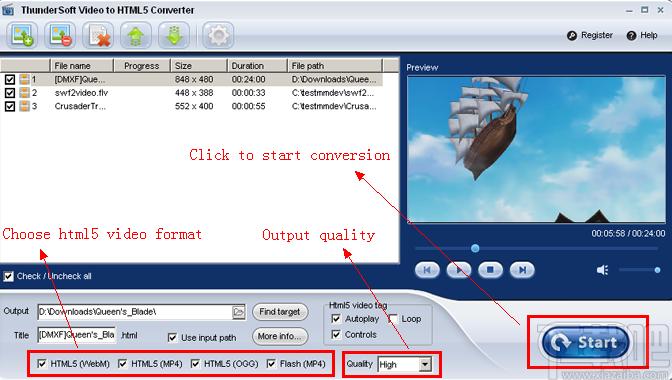Click the preview seek bar handle
Screen dimensions: 672x380
point(475,248)
